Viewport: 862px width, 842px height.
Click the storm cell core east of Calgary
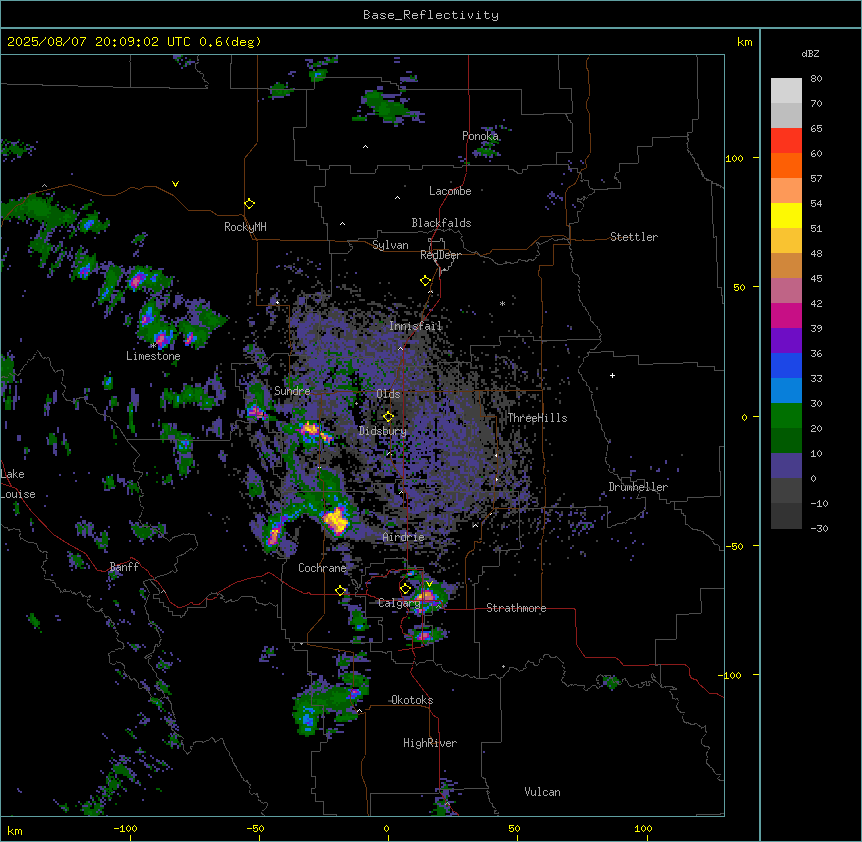point(426,596)
